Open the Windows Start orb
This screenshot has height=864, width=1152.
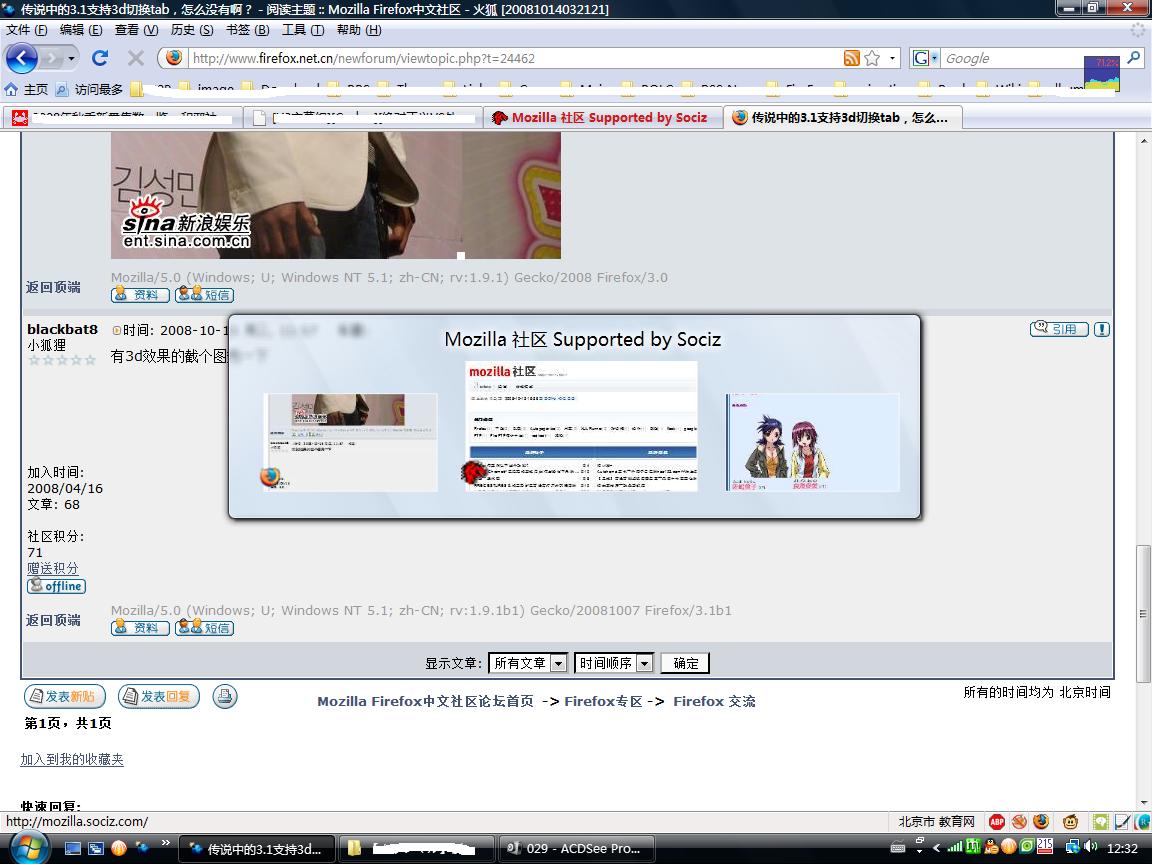(x=29, y=847)
